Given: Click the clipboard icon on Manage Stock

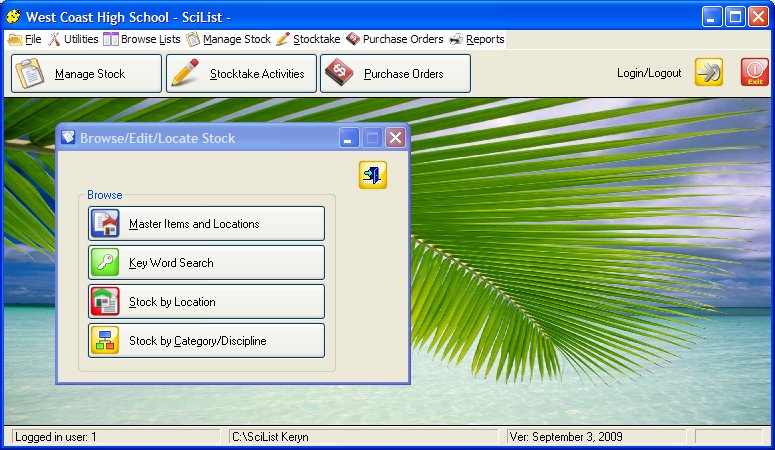Looking at the screenshot, I should [x=31, y=73].
